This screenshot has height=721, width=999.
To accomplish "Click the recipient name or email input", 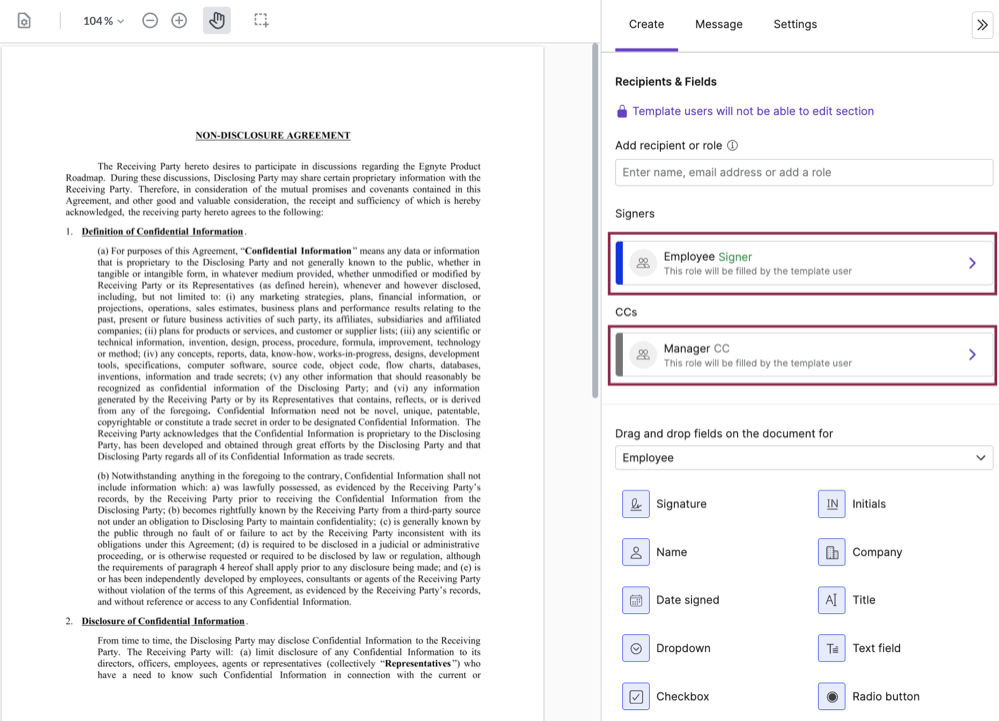I will (x=804, y=172).
